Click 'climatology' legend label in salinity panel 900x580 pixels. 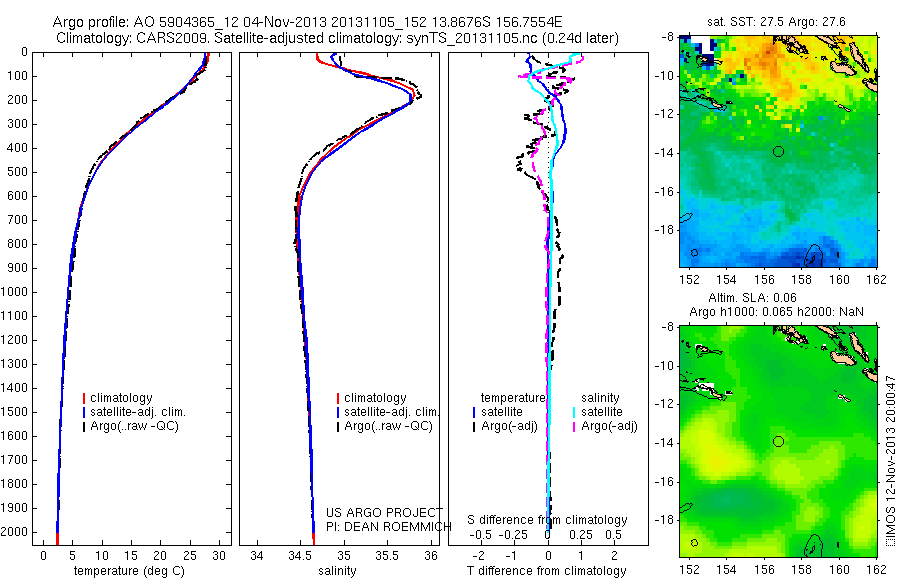click(x=375, y=398)
